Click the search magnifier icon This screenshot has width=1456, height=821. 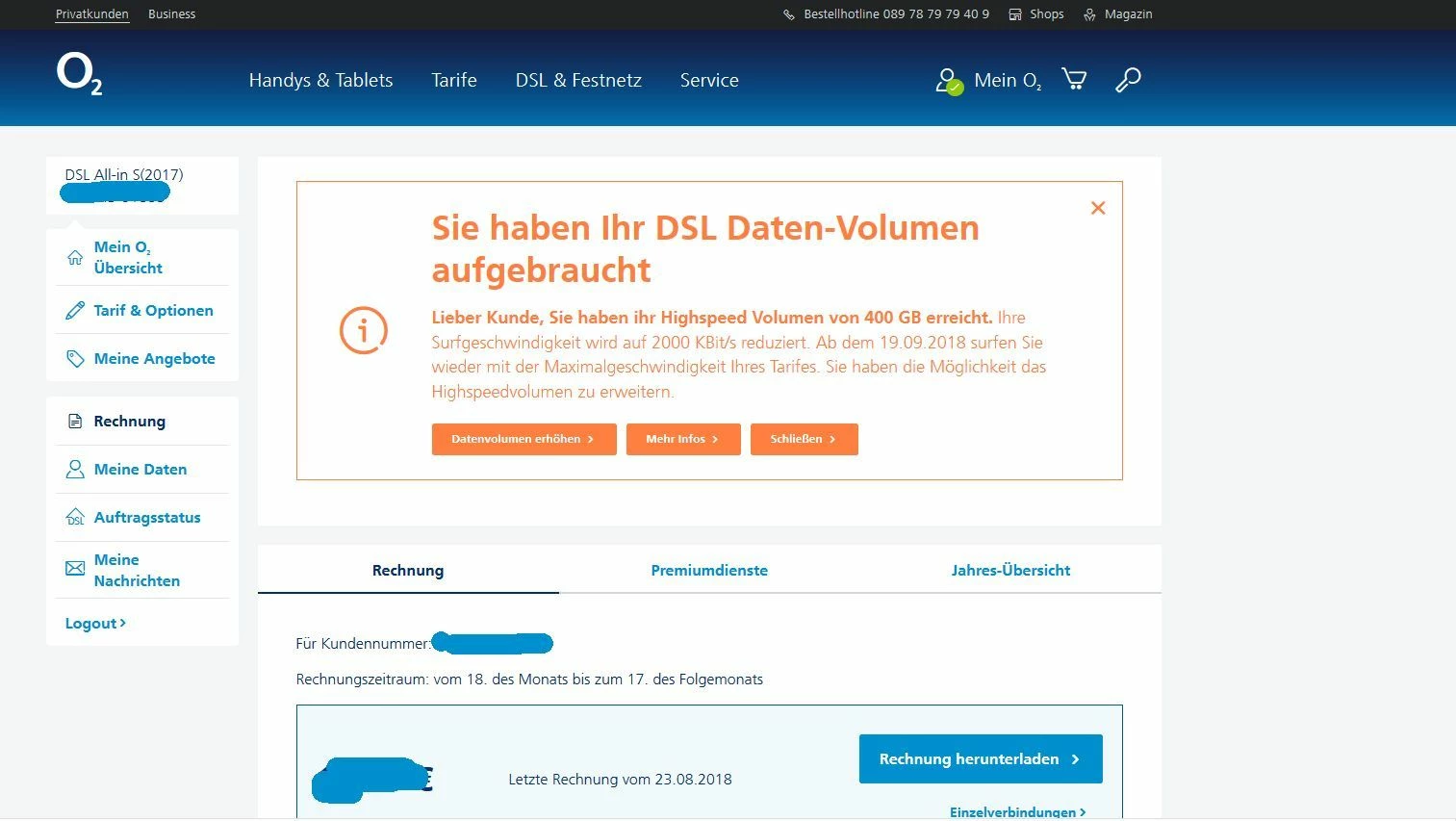(x=1128, y=80)
